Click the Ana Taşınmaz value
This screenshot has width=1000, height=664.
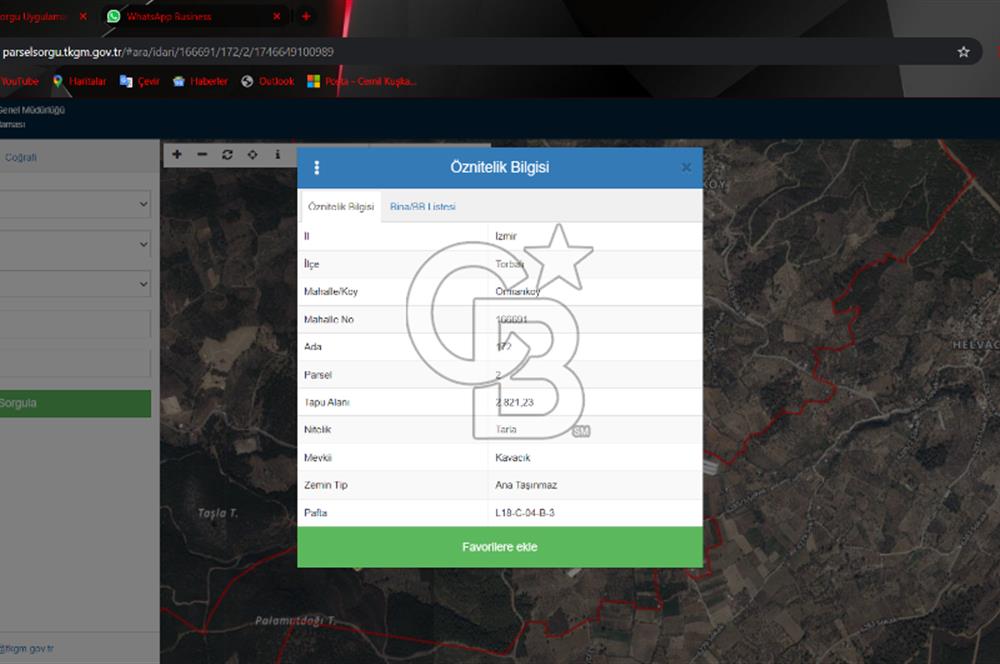click(x=526, y=485)
